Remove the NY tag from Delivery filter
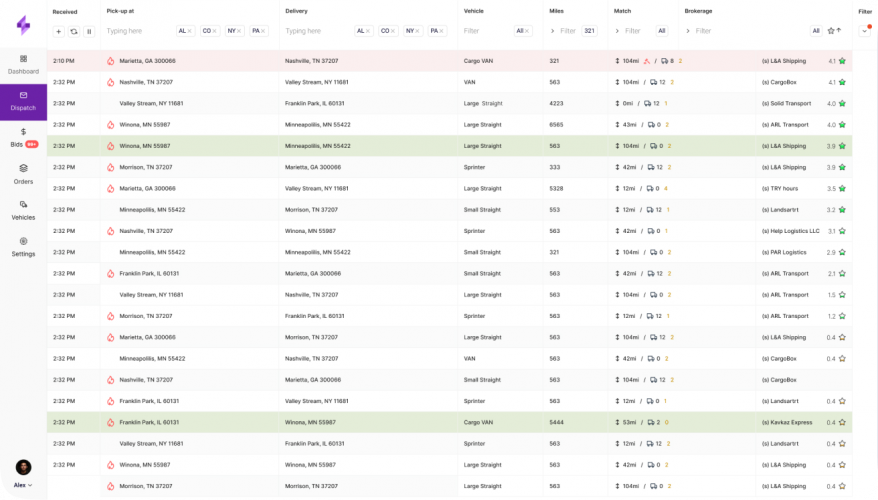This screenshot has width=878, height=500. 417,31
